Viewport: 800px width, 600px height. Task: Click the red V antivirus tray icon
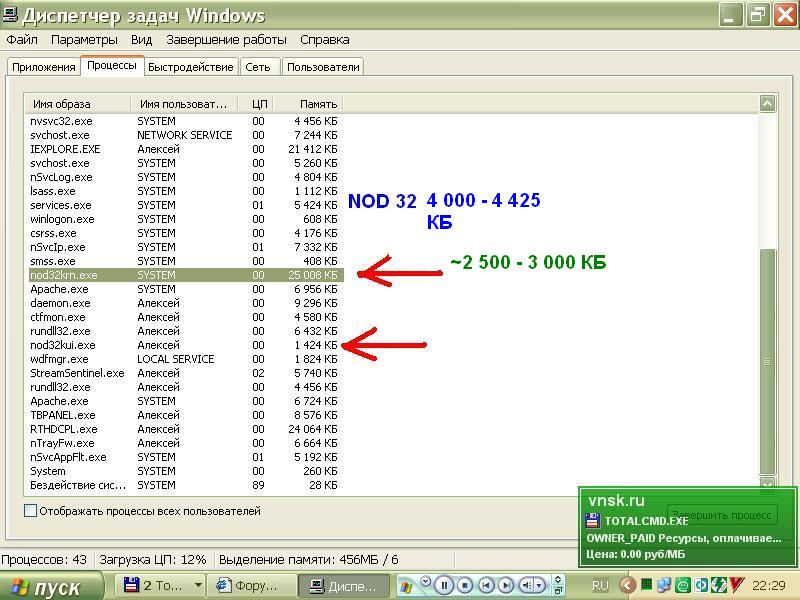tap(737, 585)
